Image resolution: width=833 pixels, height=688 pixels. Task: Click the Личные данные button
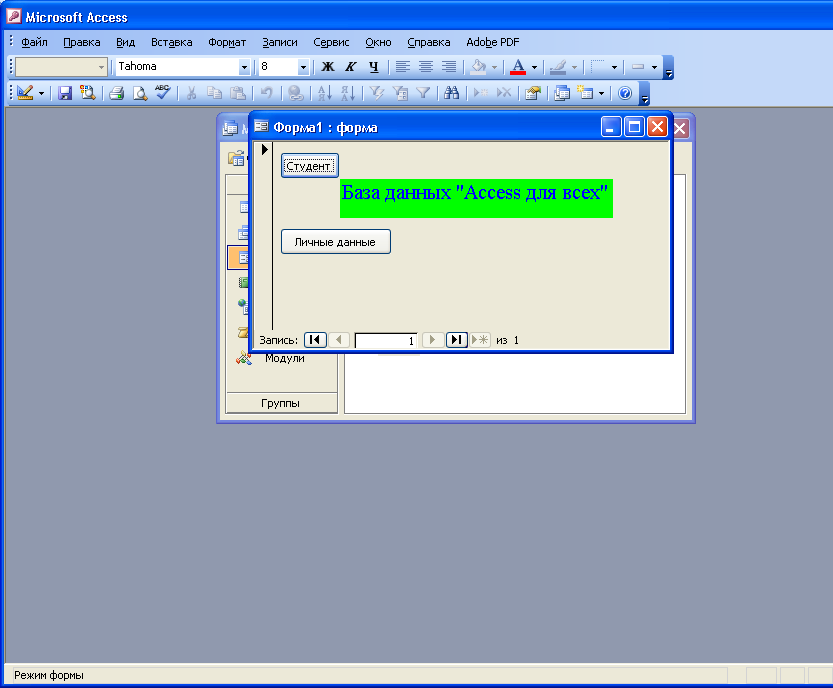[x=336, y=242]
